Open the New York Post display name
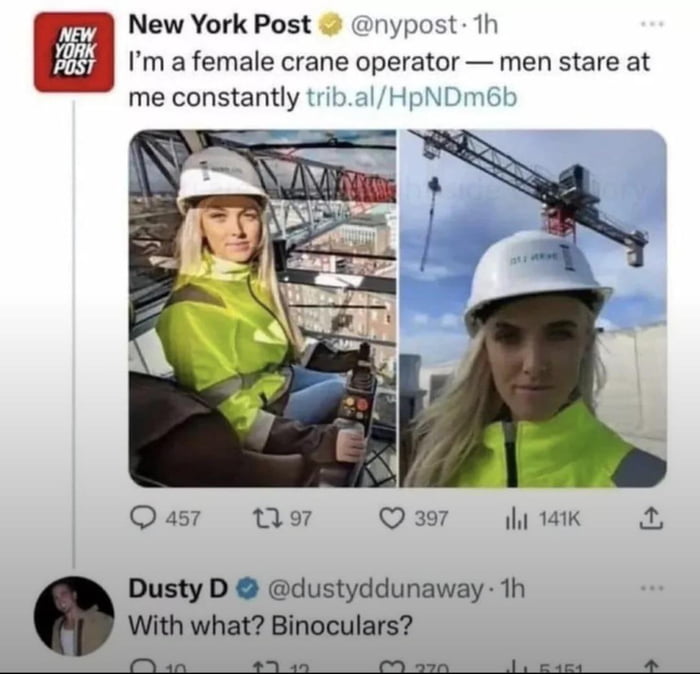 coord(220,25)
